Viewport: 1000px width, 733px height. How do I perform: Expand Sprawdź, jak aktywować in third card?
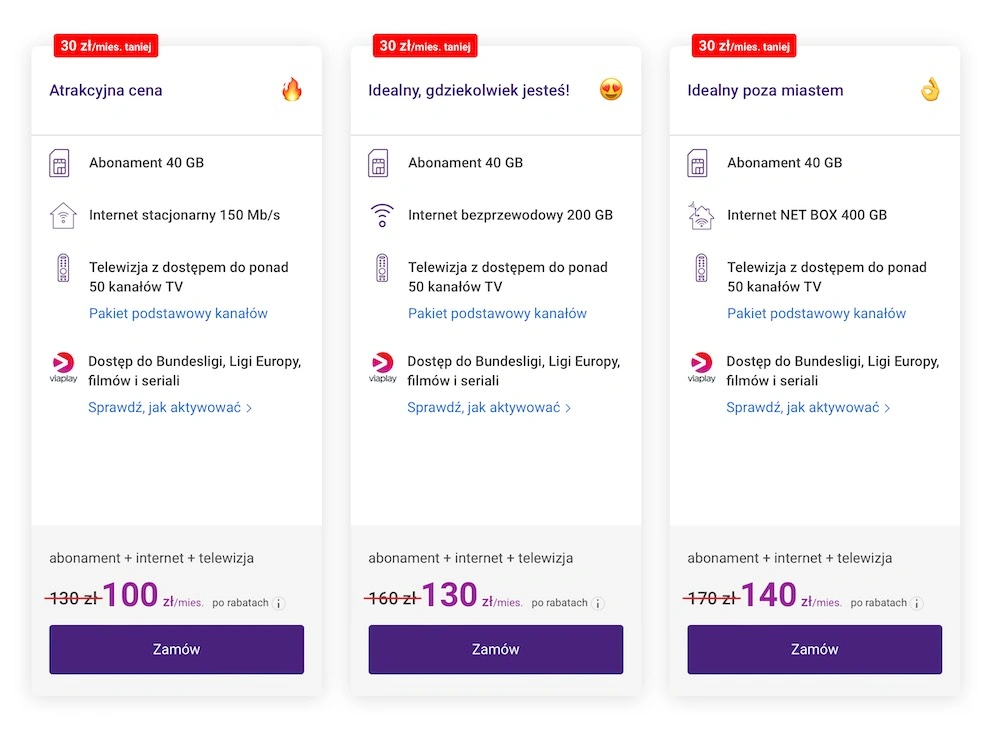(808, 408)
